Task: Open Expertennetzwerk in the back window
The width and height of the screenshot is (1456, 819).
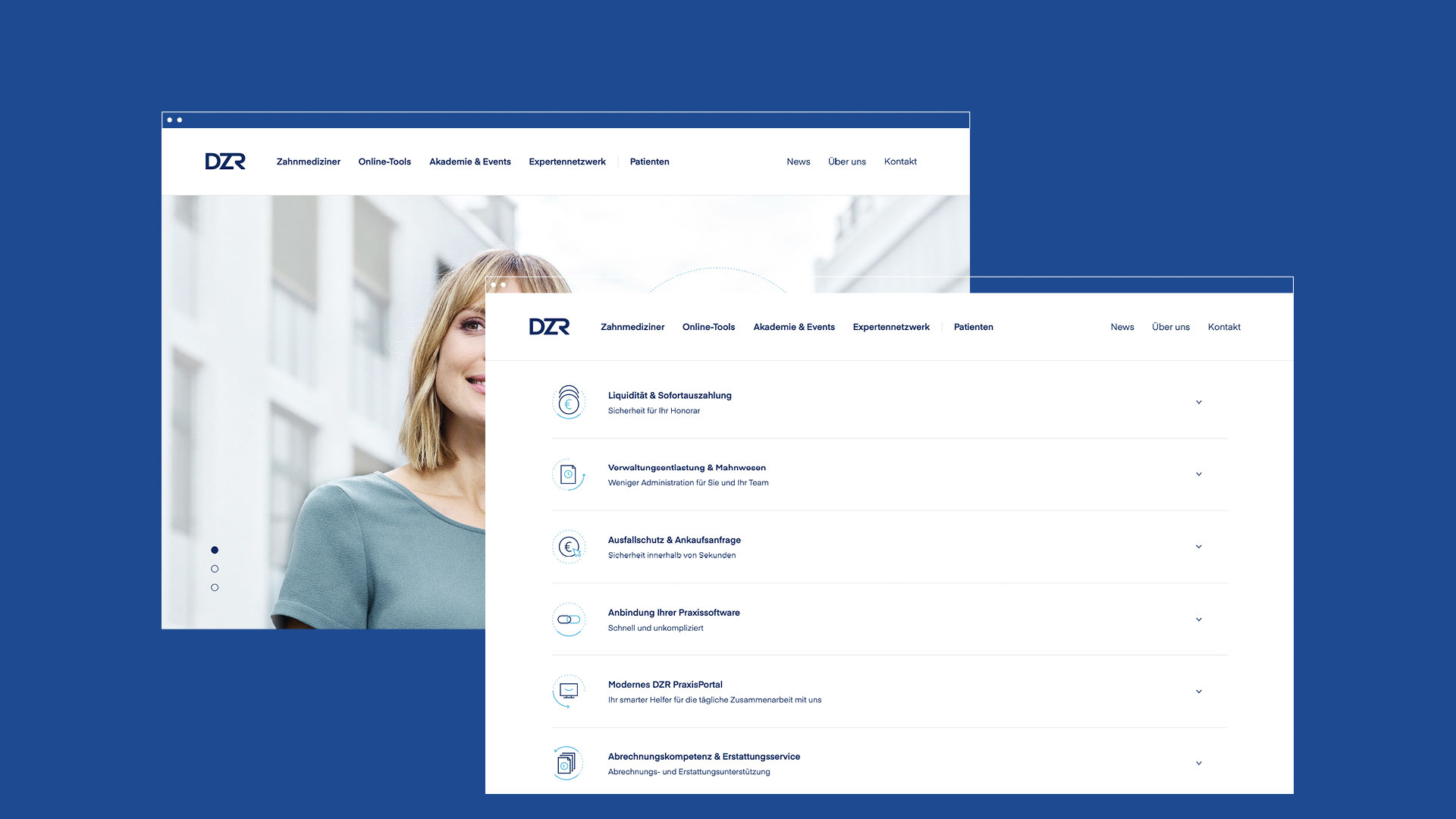Action: coord(567,162)
